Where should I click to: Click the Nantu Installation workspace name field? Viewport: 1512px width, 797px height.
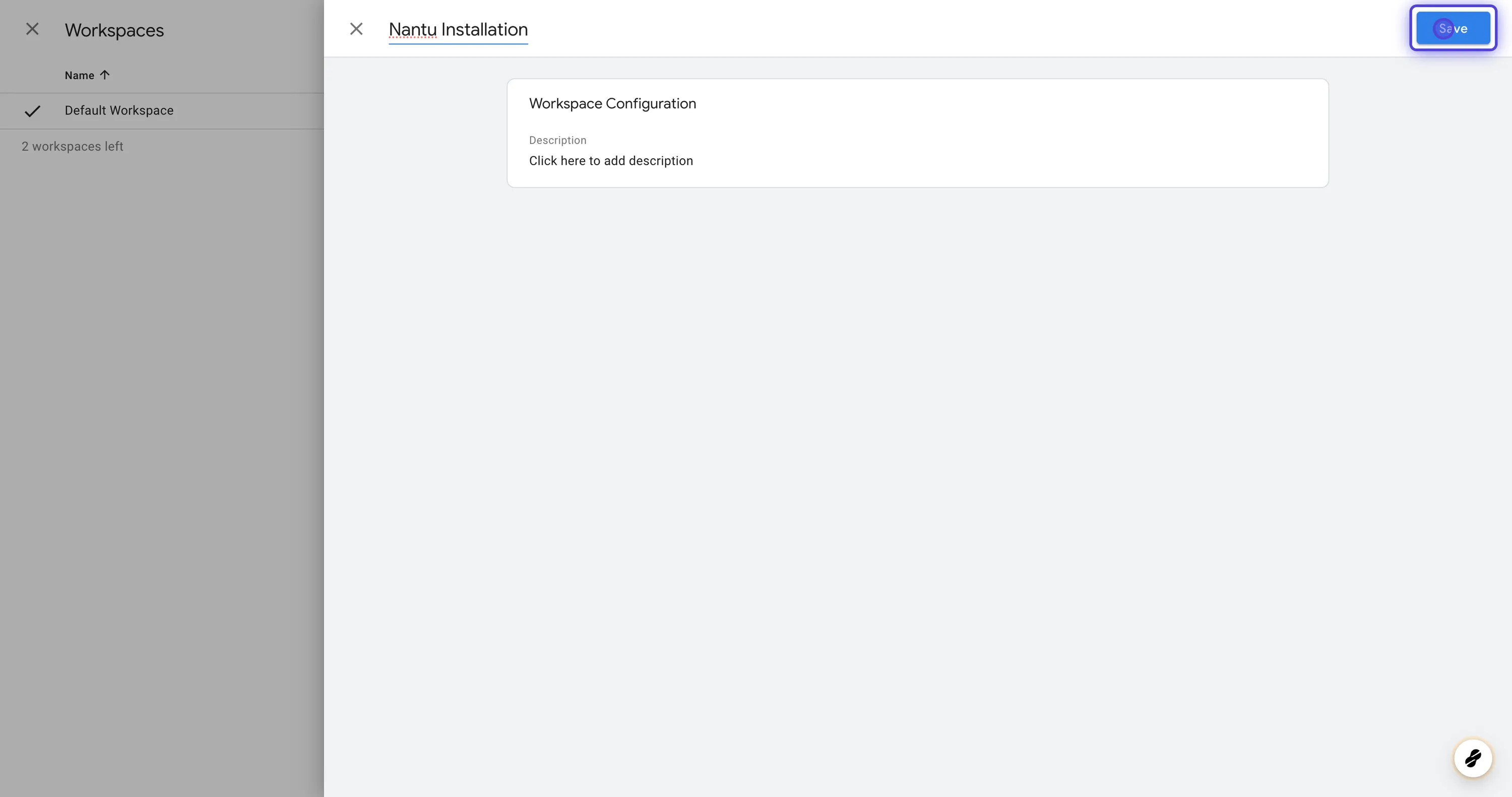(458, 29)
